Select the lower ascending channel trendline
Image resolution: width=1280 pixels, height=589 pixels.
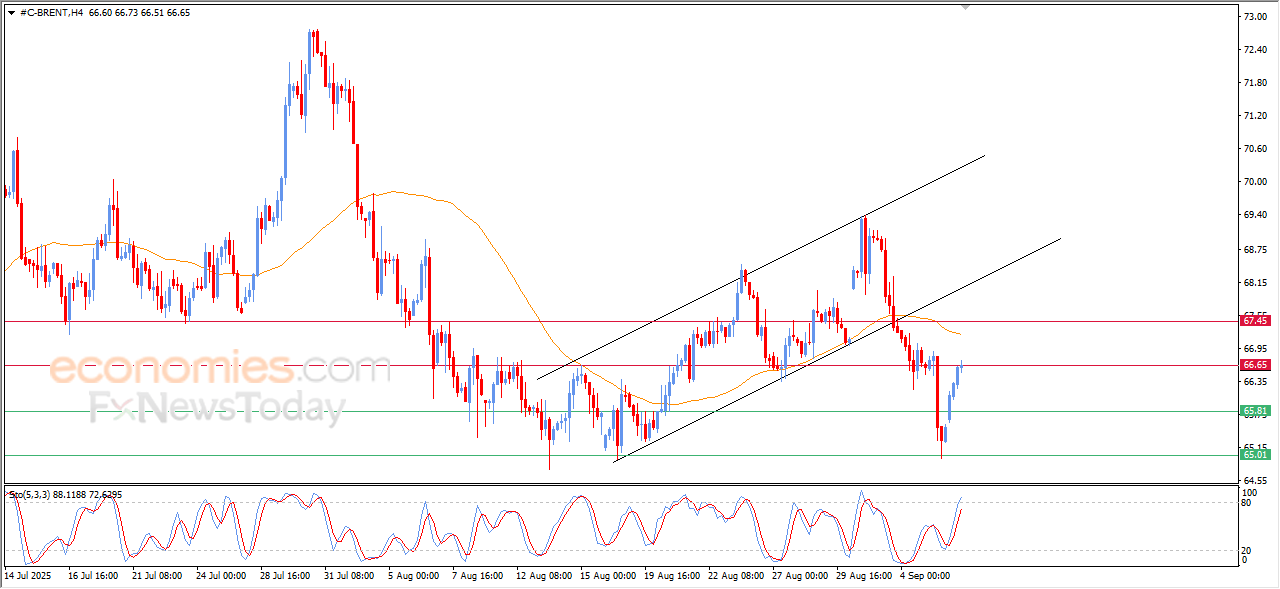coord(838,349)
